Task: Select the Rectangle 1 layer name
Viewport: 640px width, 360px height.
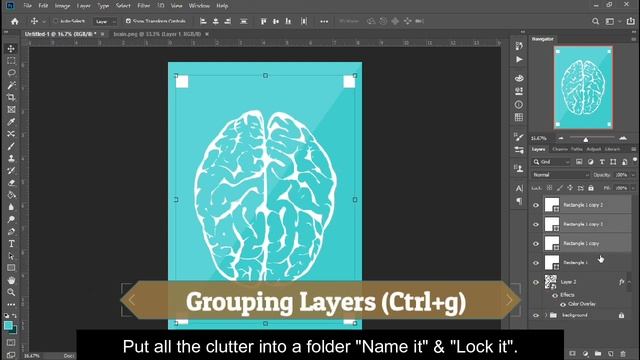Action: [x=576, y=263]
